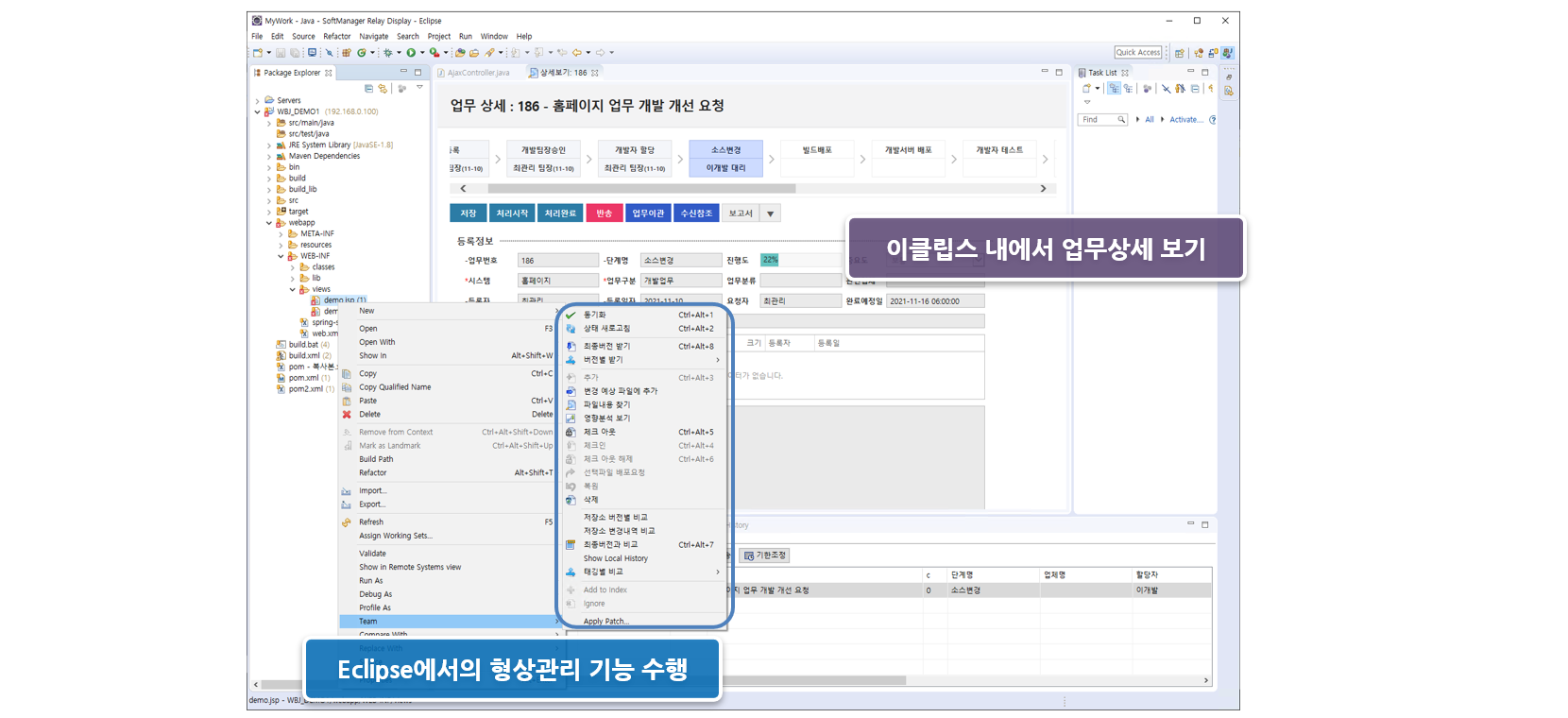Open the Refactor menu in the menu bar
Screen dimensions: 1568x718
tap(336, 37)
